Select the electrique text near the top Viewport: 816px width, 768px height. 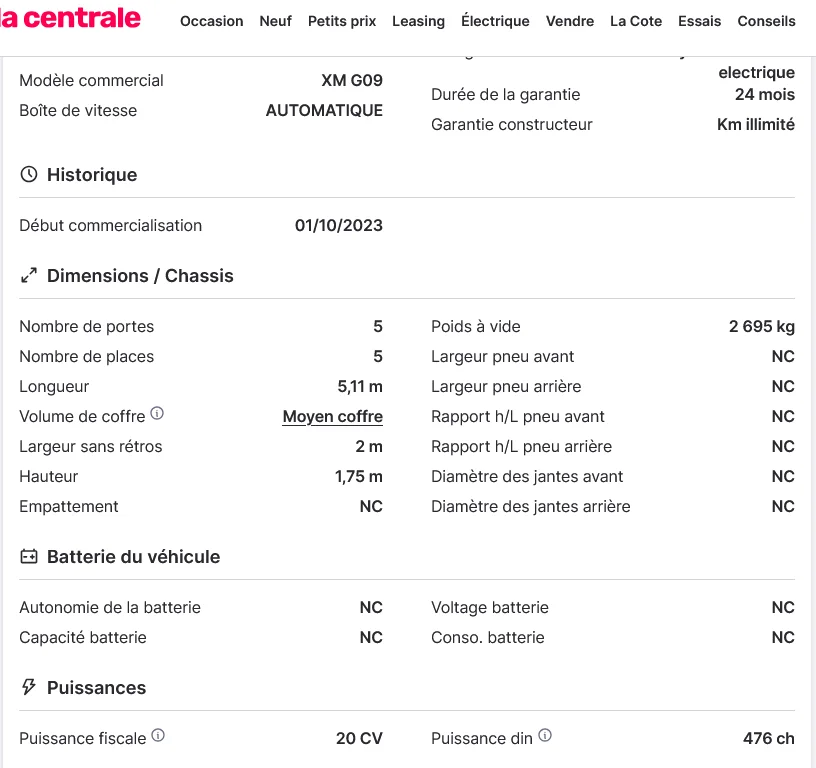[x=757, y=72]
